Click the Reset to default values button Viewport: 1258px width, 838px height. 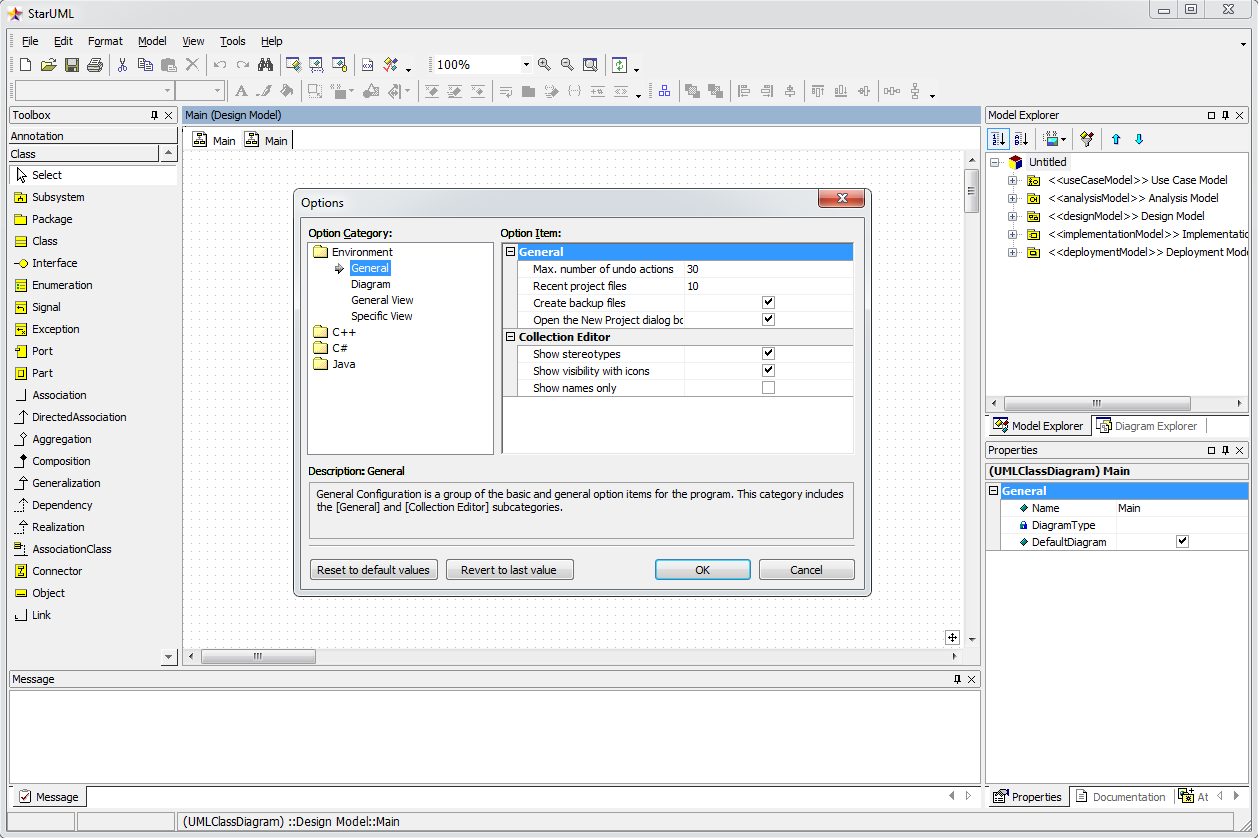373,570
